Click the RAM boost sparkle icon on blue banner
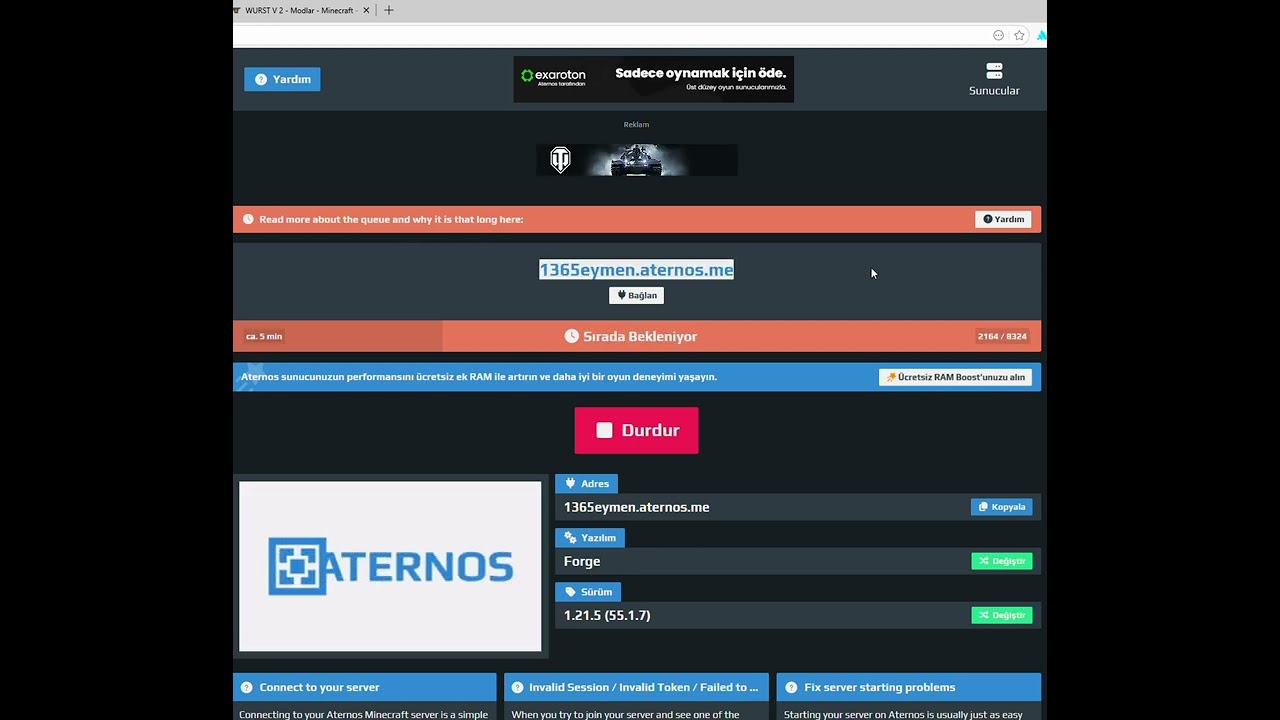1280x720 pixels. coord(251,377)
